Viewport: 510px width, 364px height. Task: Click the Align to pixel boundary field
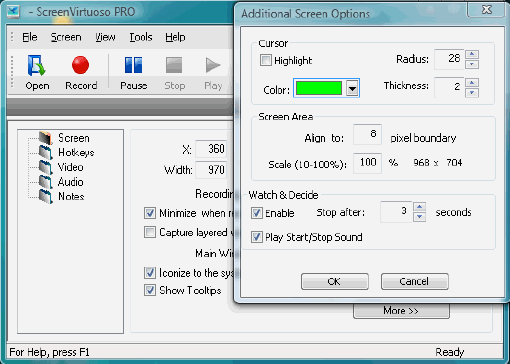coord(367,135)
